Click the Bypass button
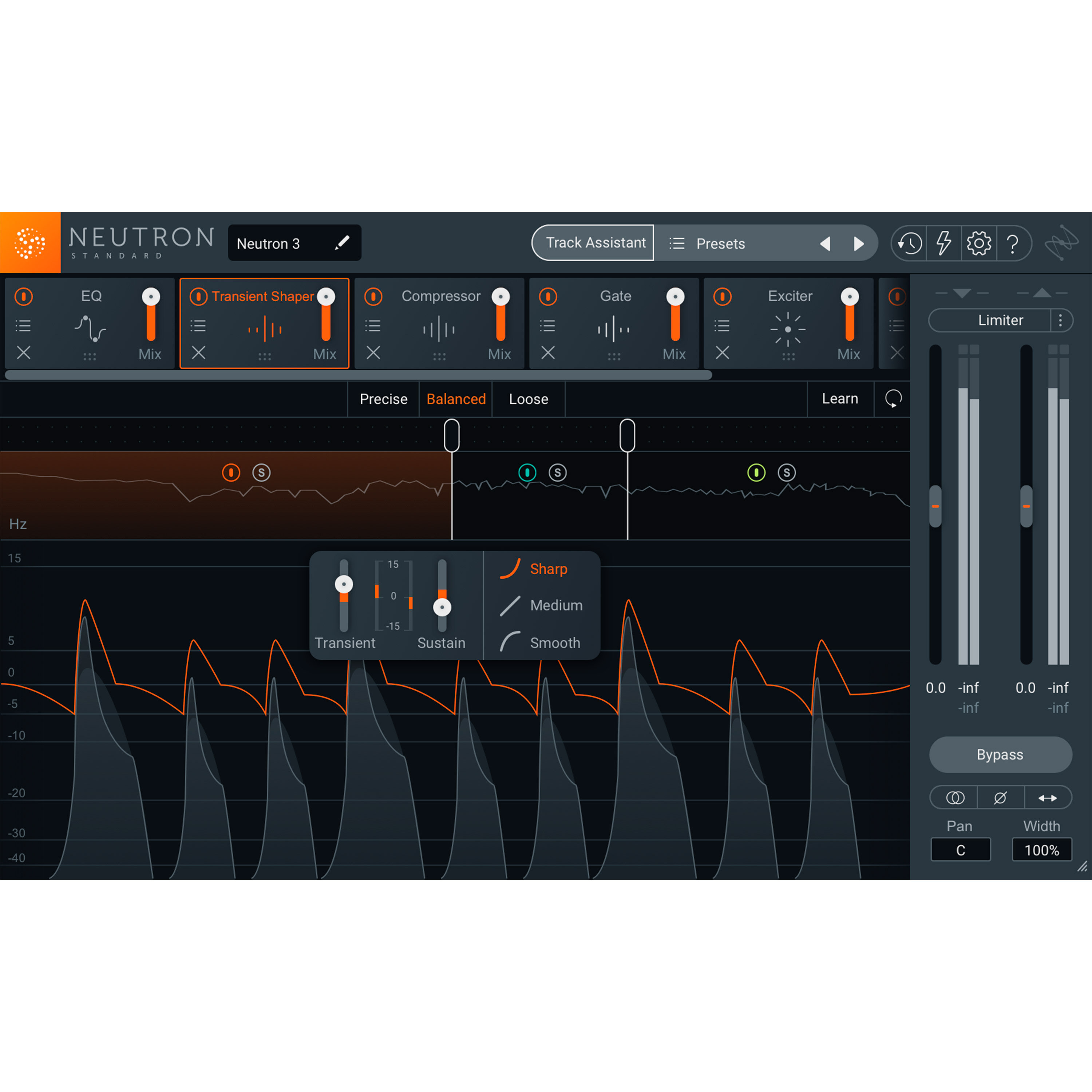The width and height of the screenshot is (1092, 1092). click(x=1000, y=754)
